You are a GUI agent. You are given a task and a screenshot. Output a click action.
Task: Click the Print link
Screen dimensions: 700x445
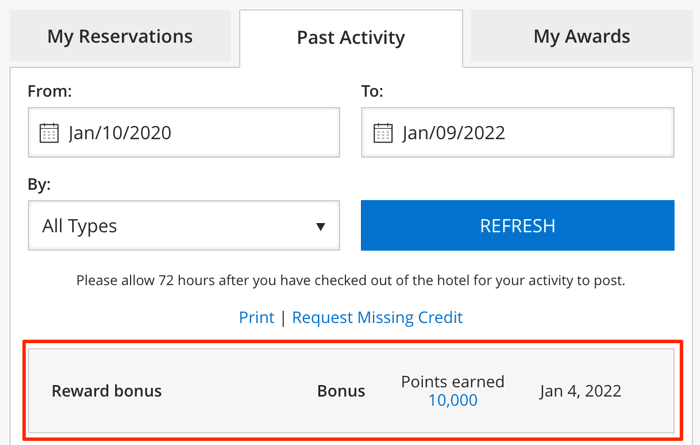pyautogui.click(x=256, y=317)
